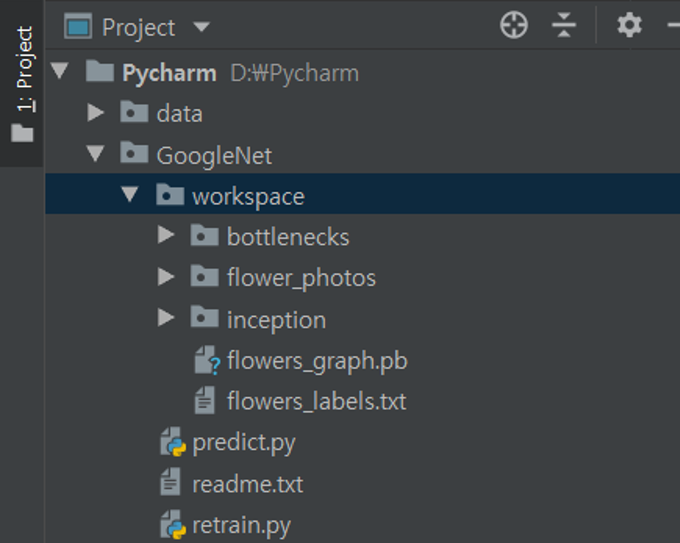Click the predict.py Python file icon

[173, 442]
